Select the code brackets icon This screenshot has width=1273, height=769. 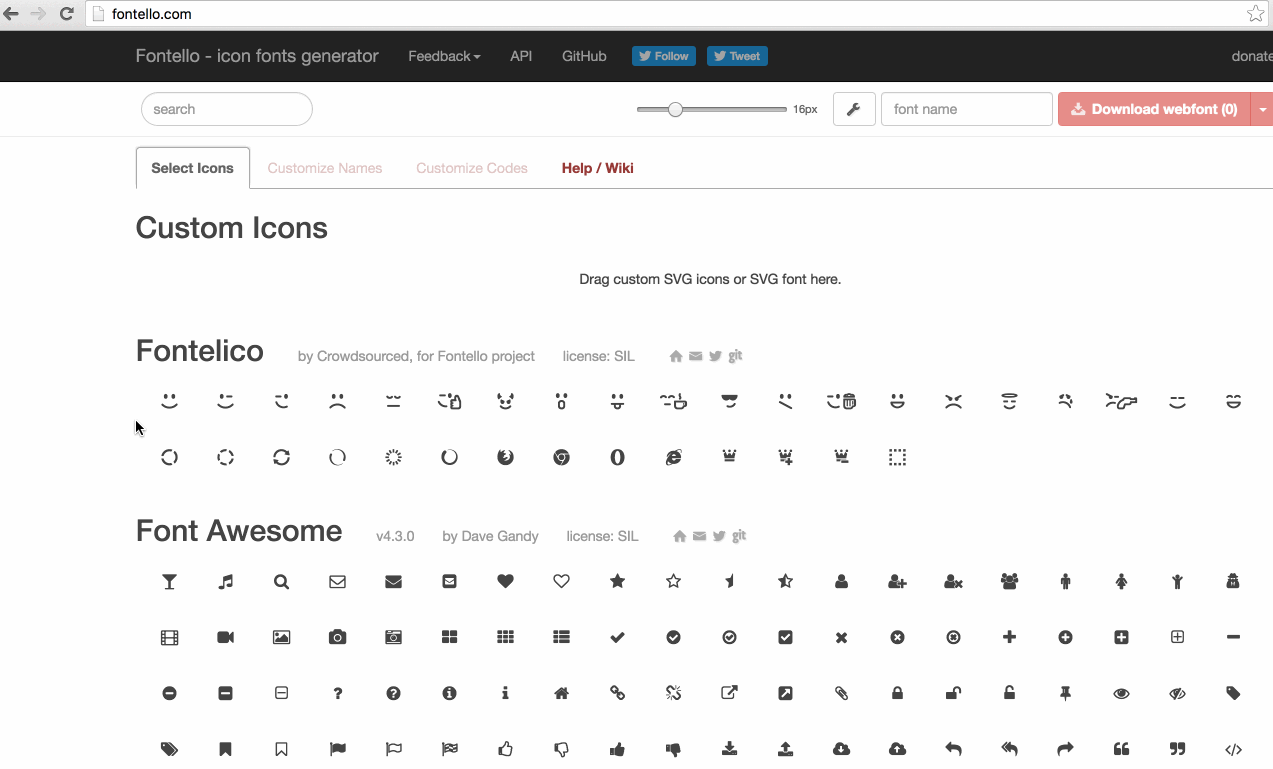1234,749
